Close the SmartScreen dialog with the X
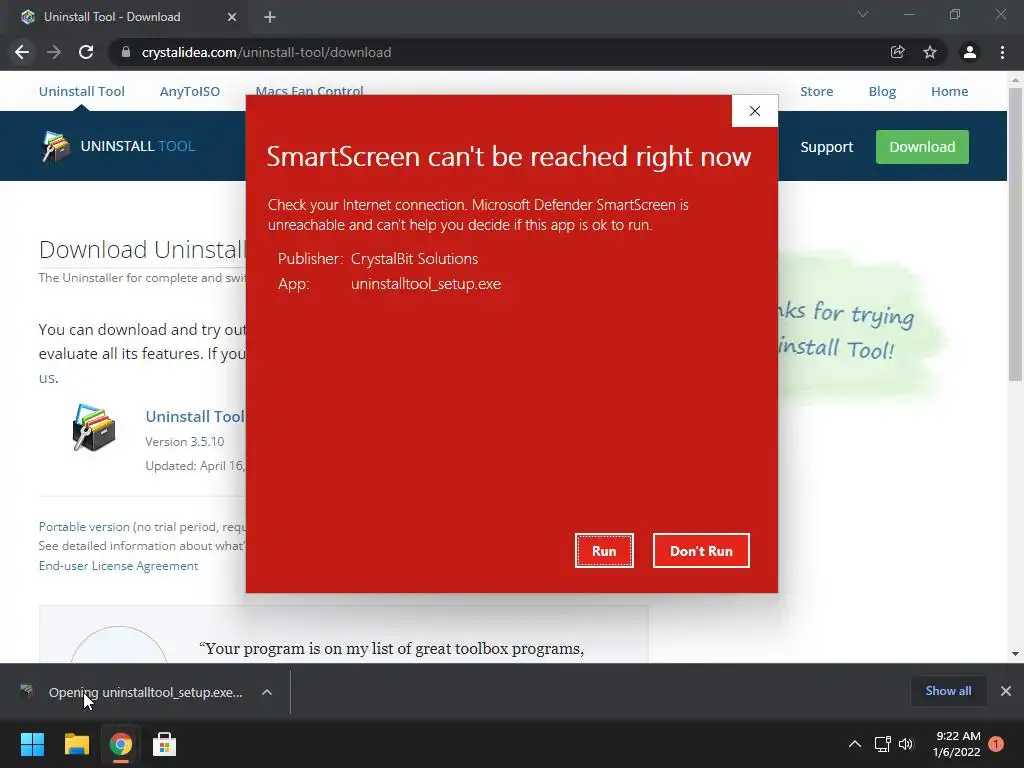This screenshot has width=1024, height=768. coord(755,111)
